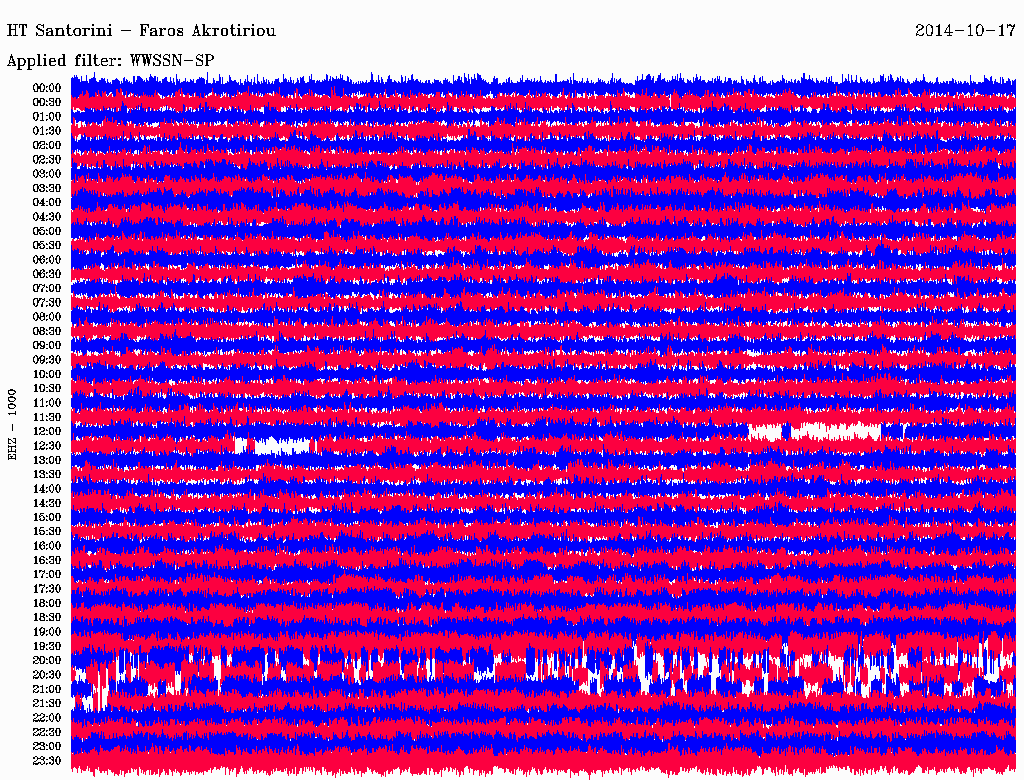This screenshot has width=1024, height=780.
Task: Click the EHZ – 1000 vertical axis label
Action: tap(13, 424)
